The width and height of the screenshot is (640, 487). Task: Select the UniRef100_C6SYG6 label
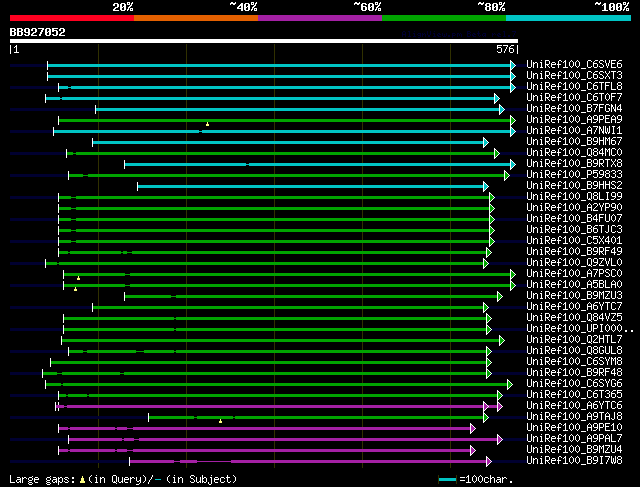click(574, 384)
